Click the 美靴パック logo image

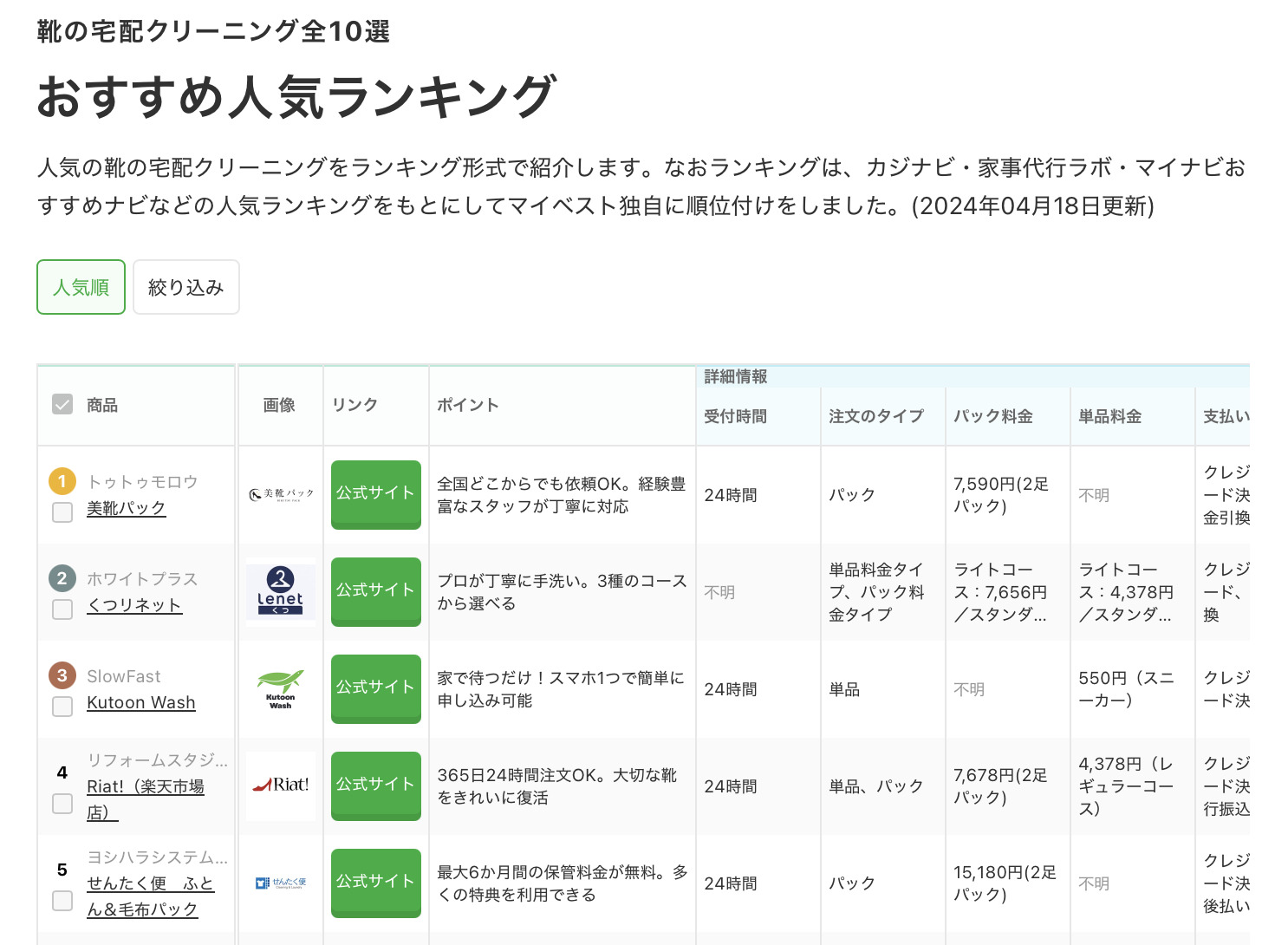(281, 495)
